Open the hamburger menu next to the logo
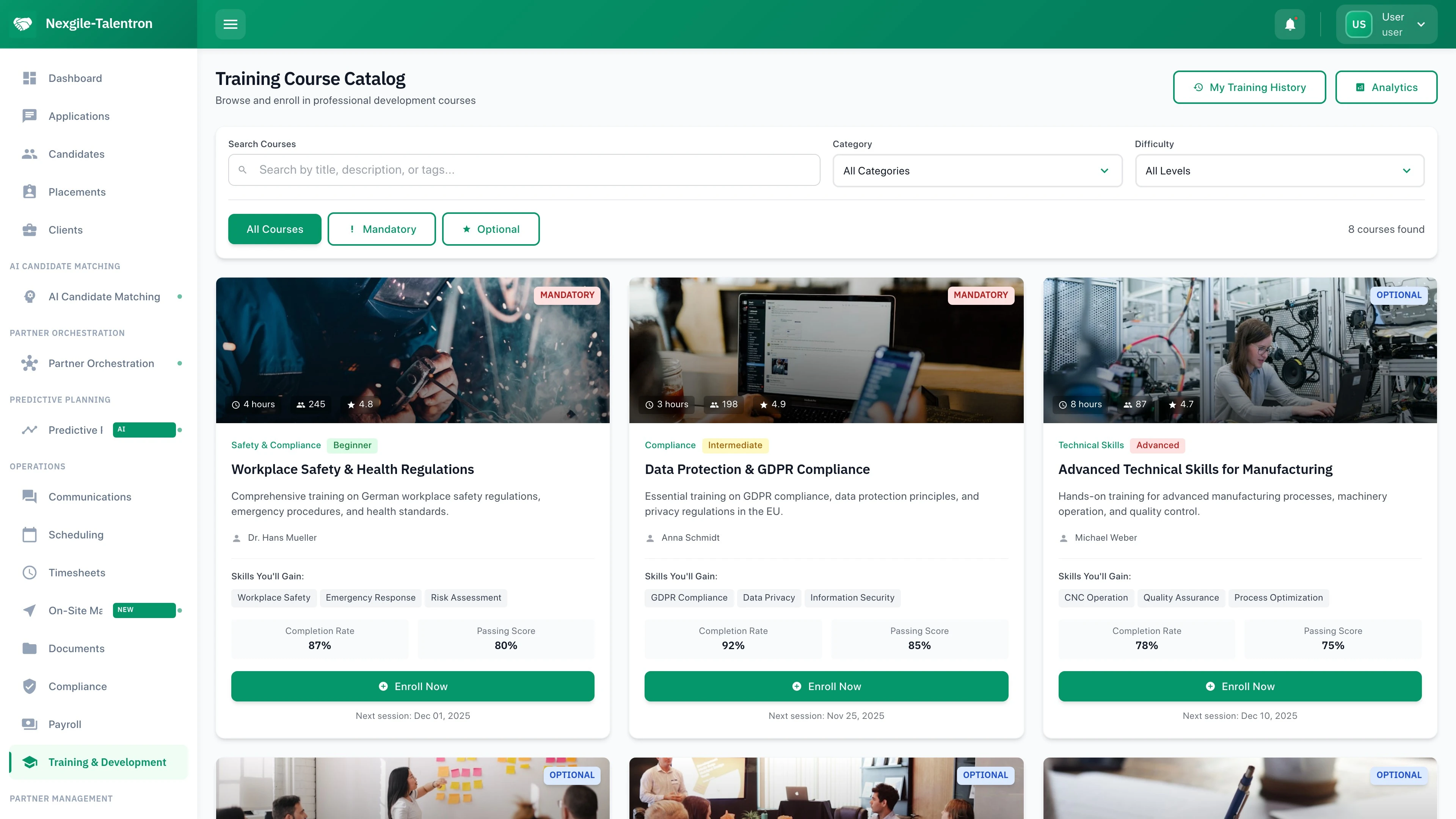The height and width of the screenshot is (819, 1456). [x=231, y=24]
